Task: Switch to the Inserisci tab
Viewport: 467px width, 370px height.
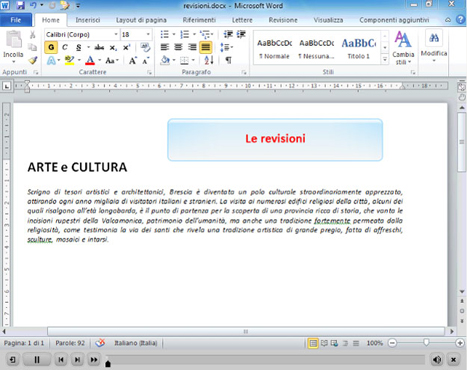Action: coord(88,20)
